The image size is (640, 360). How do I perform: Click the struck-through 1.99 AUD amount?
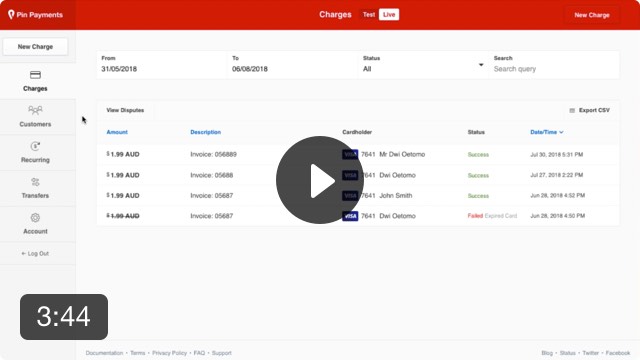pos(123,216)
